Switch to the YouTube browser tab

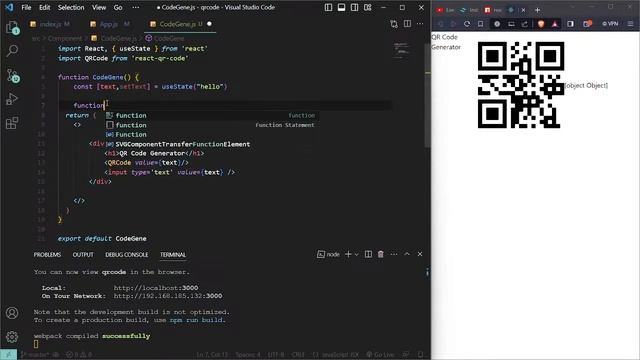[444, 10]
